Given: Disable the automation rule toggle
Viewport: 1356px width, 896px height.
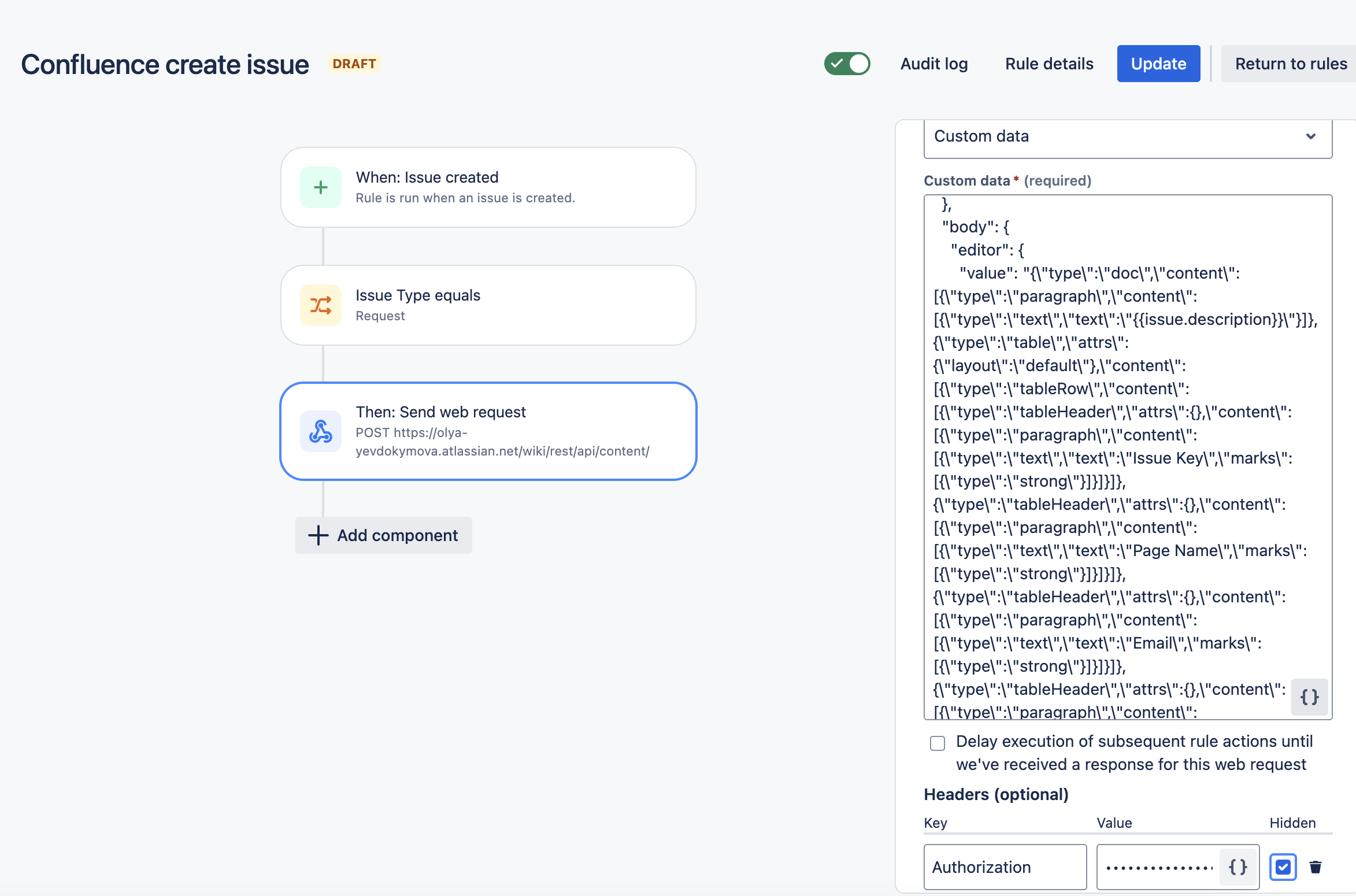Looking at the screenshot, I should (x=847, y=64).
